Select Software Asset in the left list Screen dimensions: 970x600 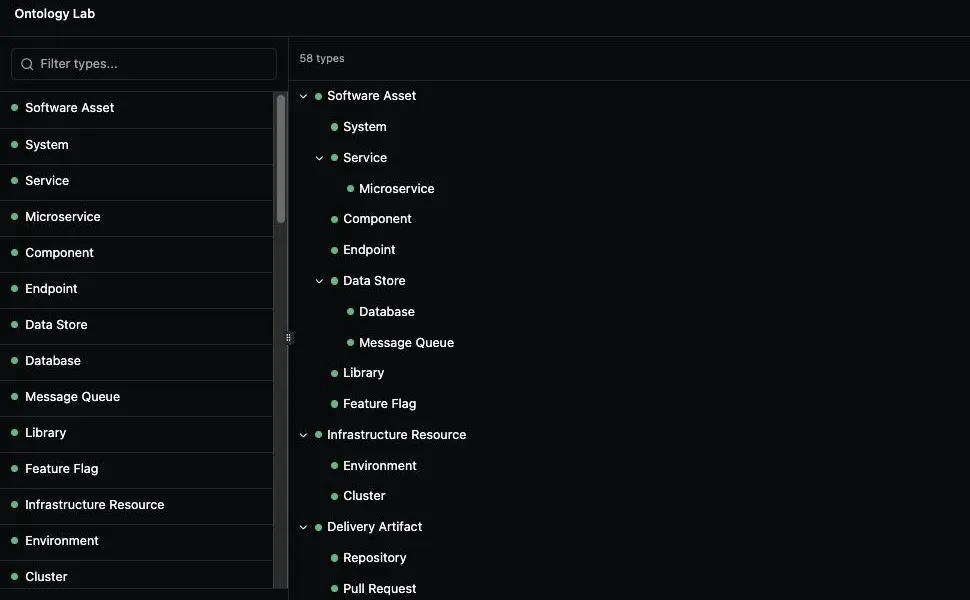(136, 108)
